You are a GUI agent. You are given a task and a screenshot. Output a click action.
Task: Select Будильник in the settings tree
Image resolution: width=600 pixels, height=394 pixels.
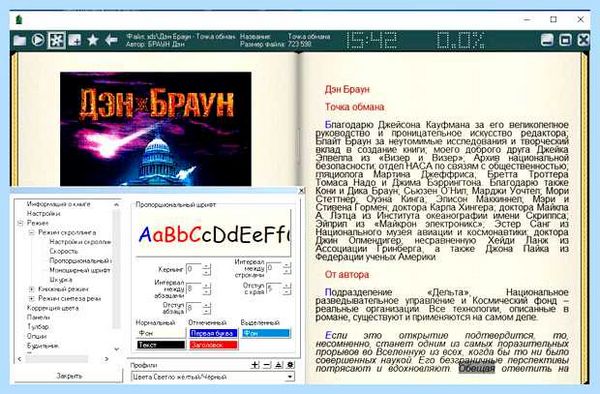42,345
